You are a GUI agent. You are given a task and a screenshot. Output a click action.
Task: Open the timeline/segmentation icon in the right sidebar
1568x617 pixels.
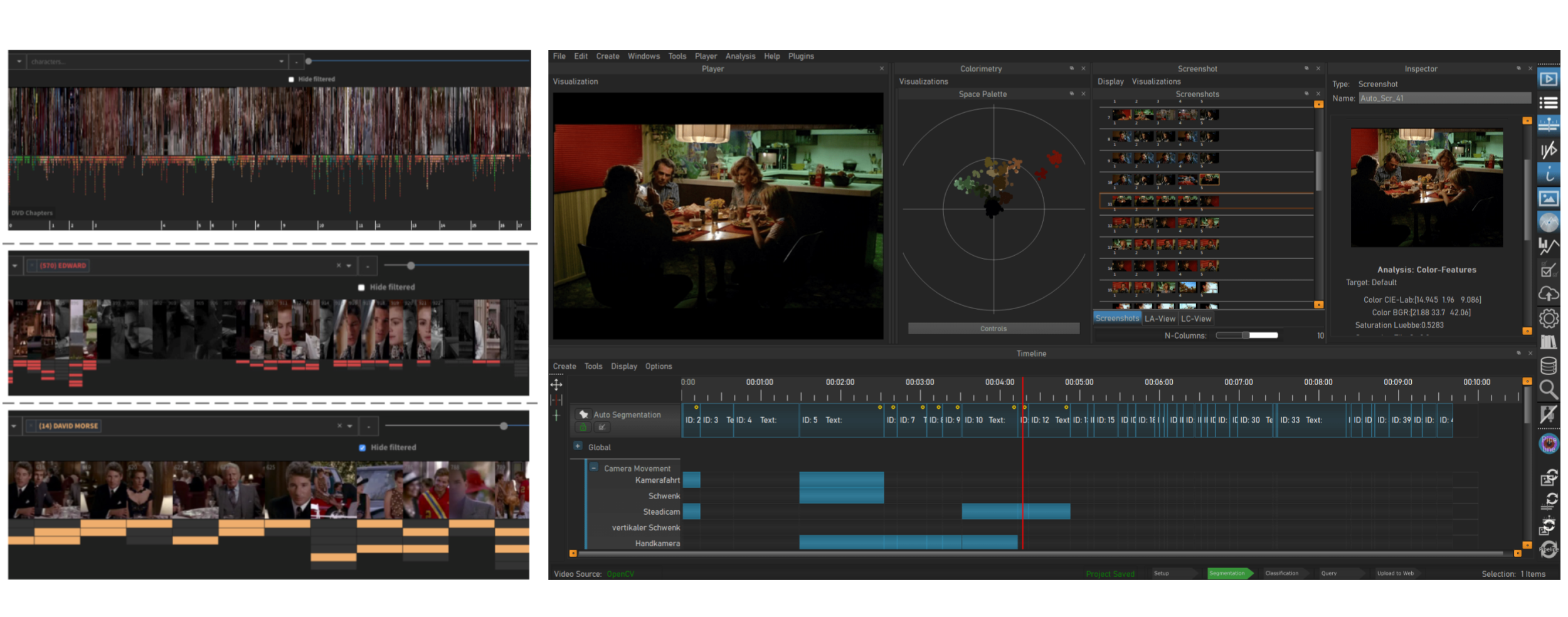pos(1549,126)
